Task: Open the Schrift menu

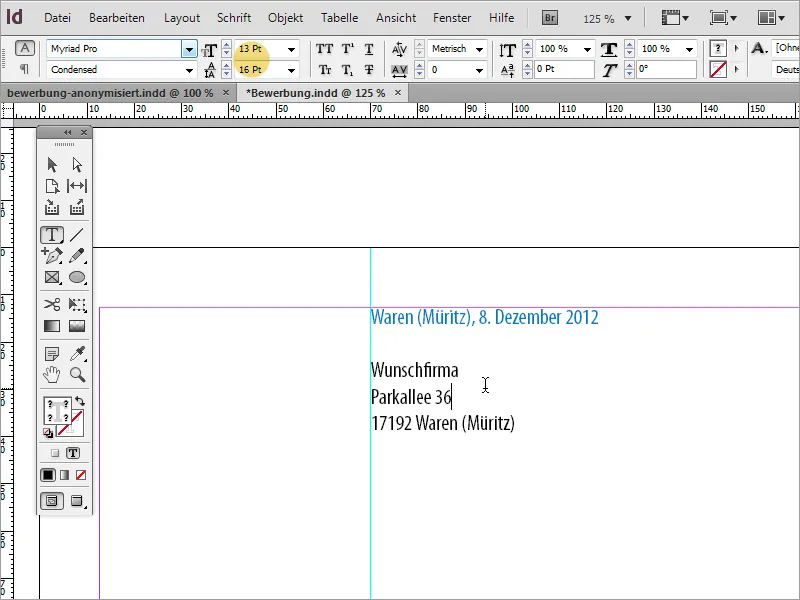Action: pos(234,18)
